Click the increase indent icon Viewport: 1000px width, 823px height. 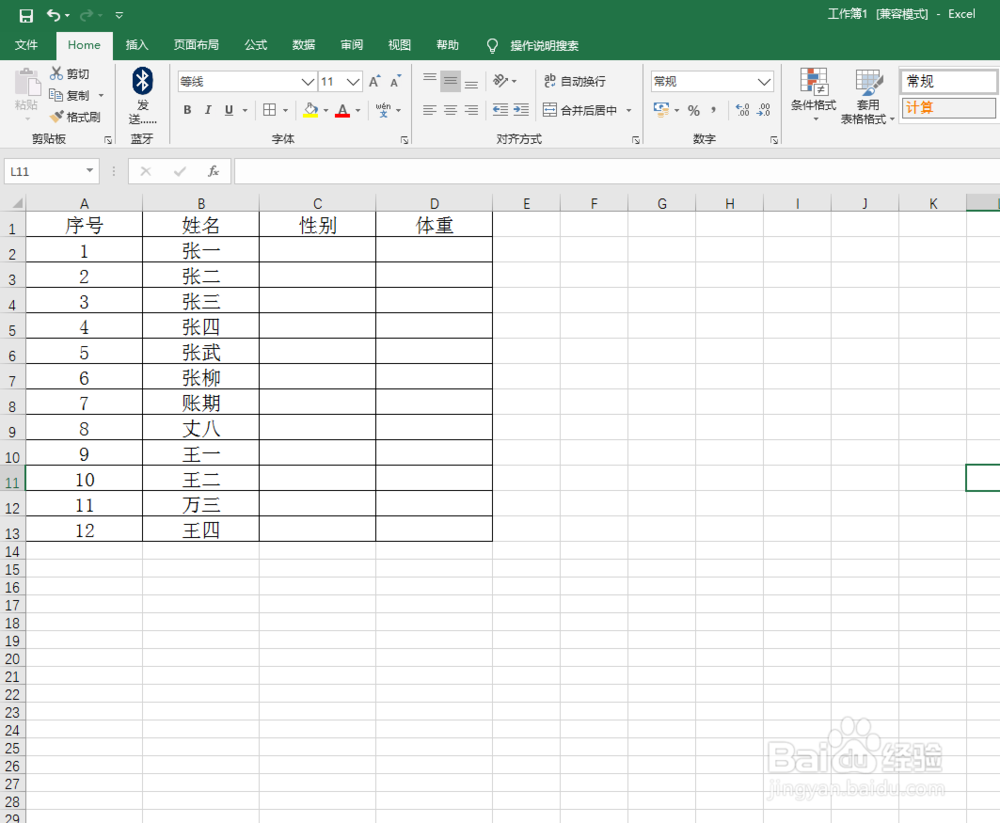(x=521, y=110)
